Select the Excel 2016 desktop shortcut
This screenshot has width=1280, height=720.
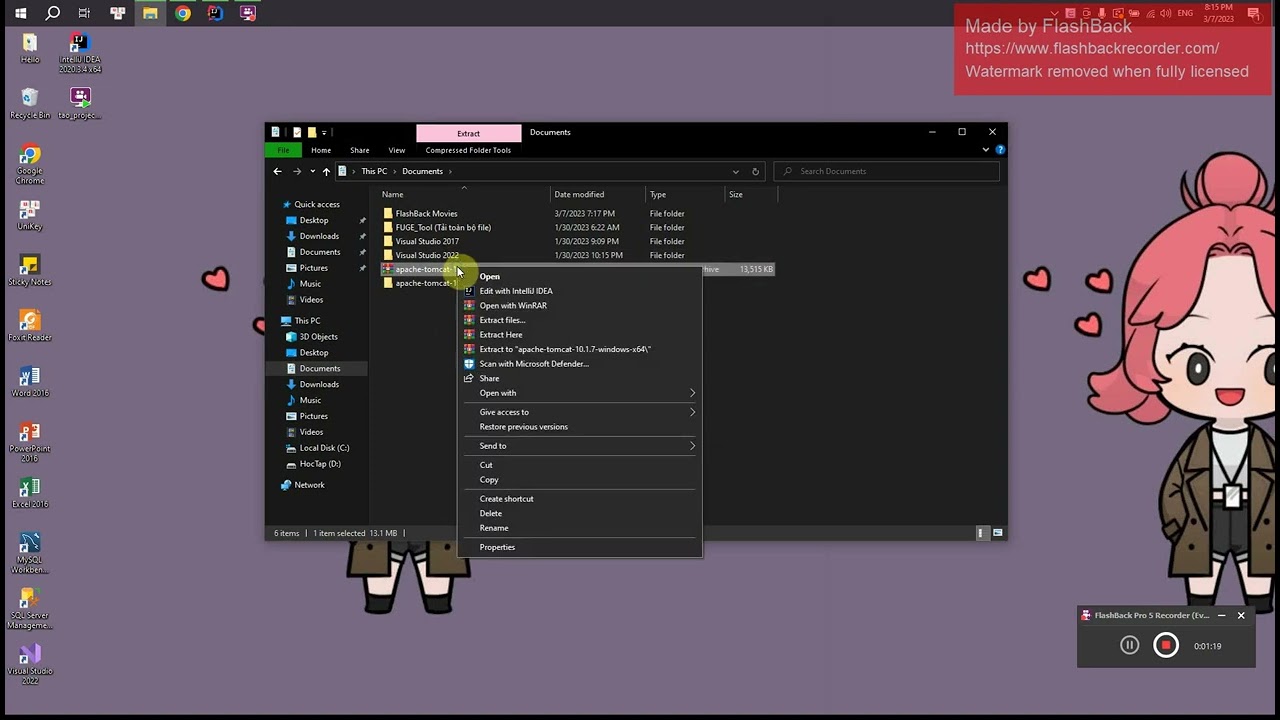pyautogui.click(x=30, y=492)
